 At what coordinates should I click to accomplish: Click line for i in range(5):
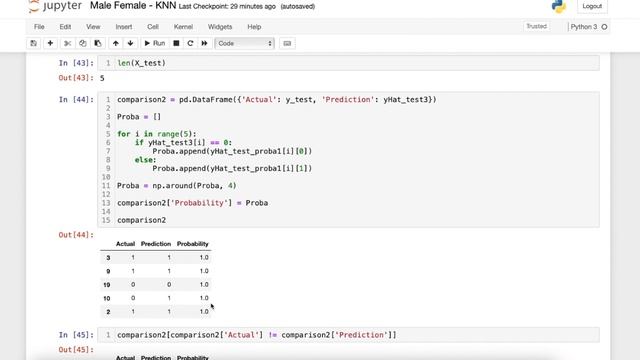pyautogui.click(x=157, y=134)
